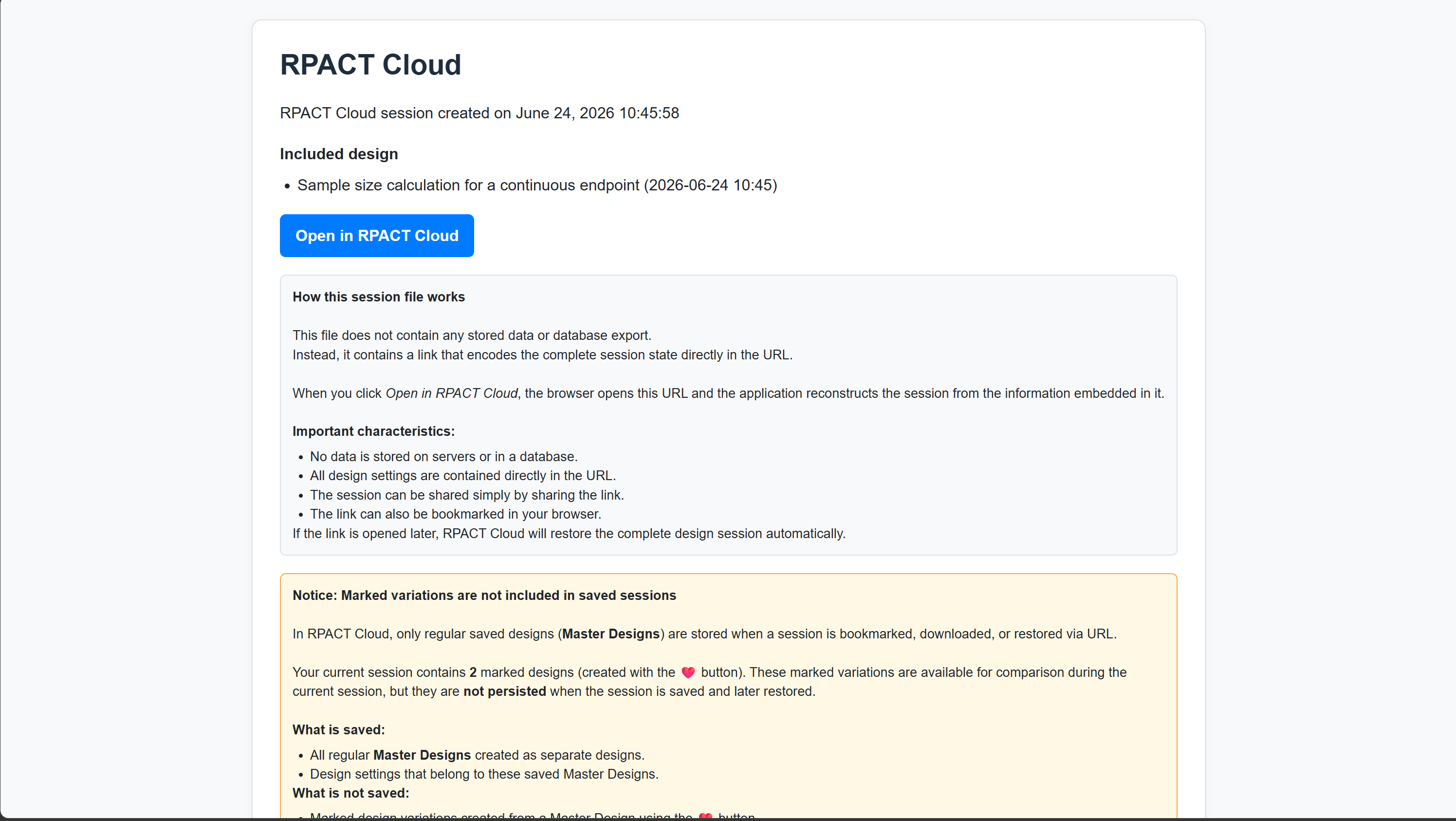Select the 'session created on June 24, 2026 10:45:58' line
1456x821 pixels.
(x=479, y=113)
